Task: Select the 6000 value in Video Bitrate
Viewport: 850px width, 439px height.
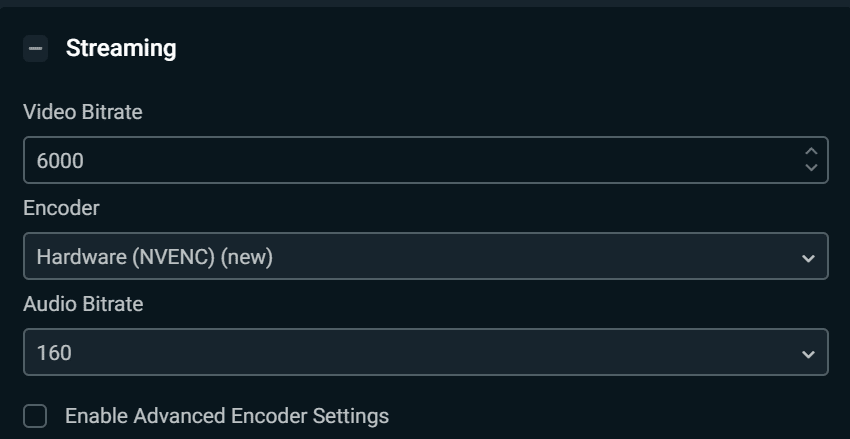Action: 60,160
